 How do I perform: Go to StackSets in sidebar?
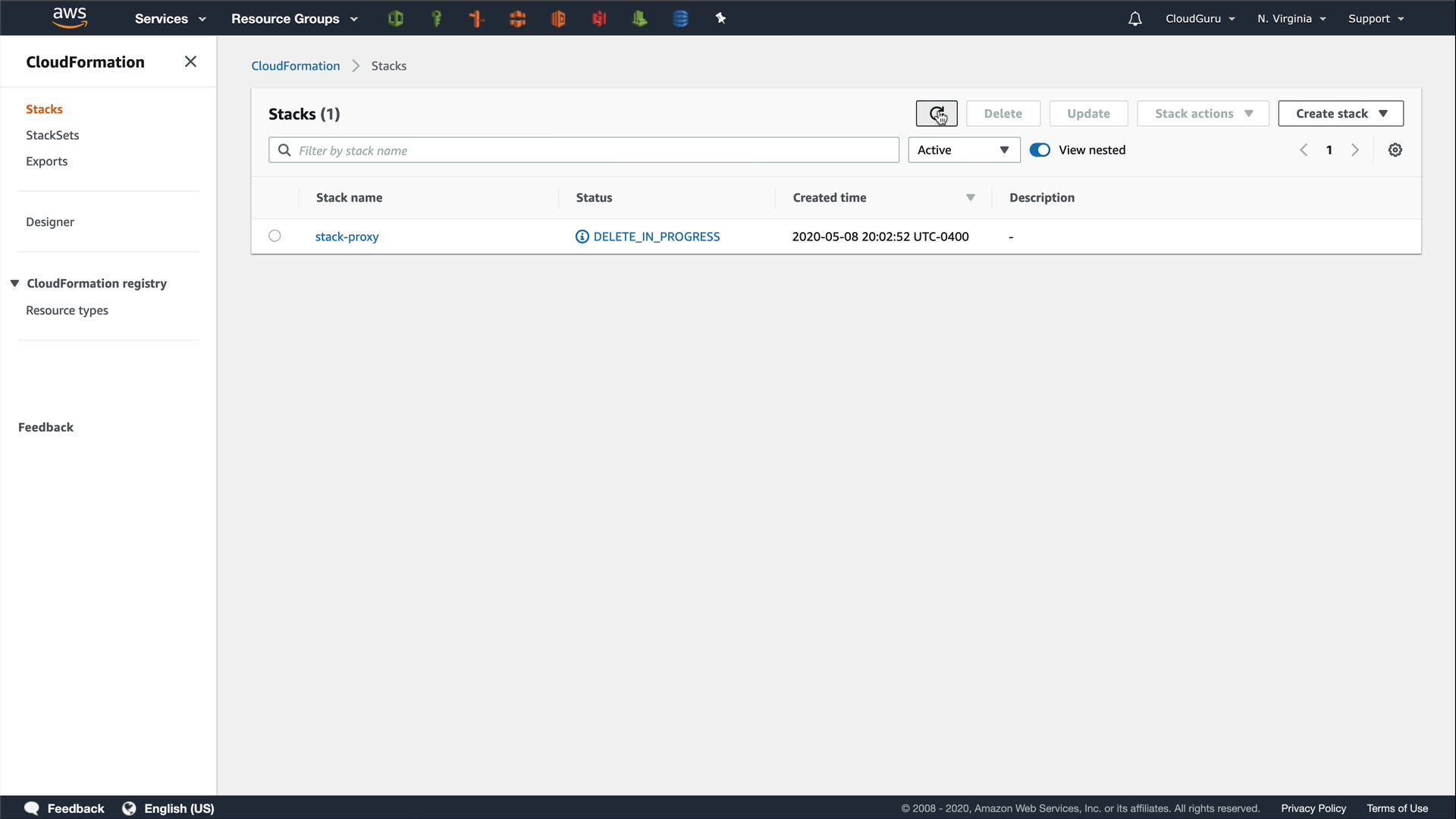tap(52, 135)
